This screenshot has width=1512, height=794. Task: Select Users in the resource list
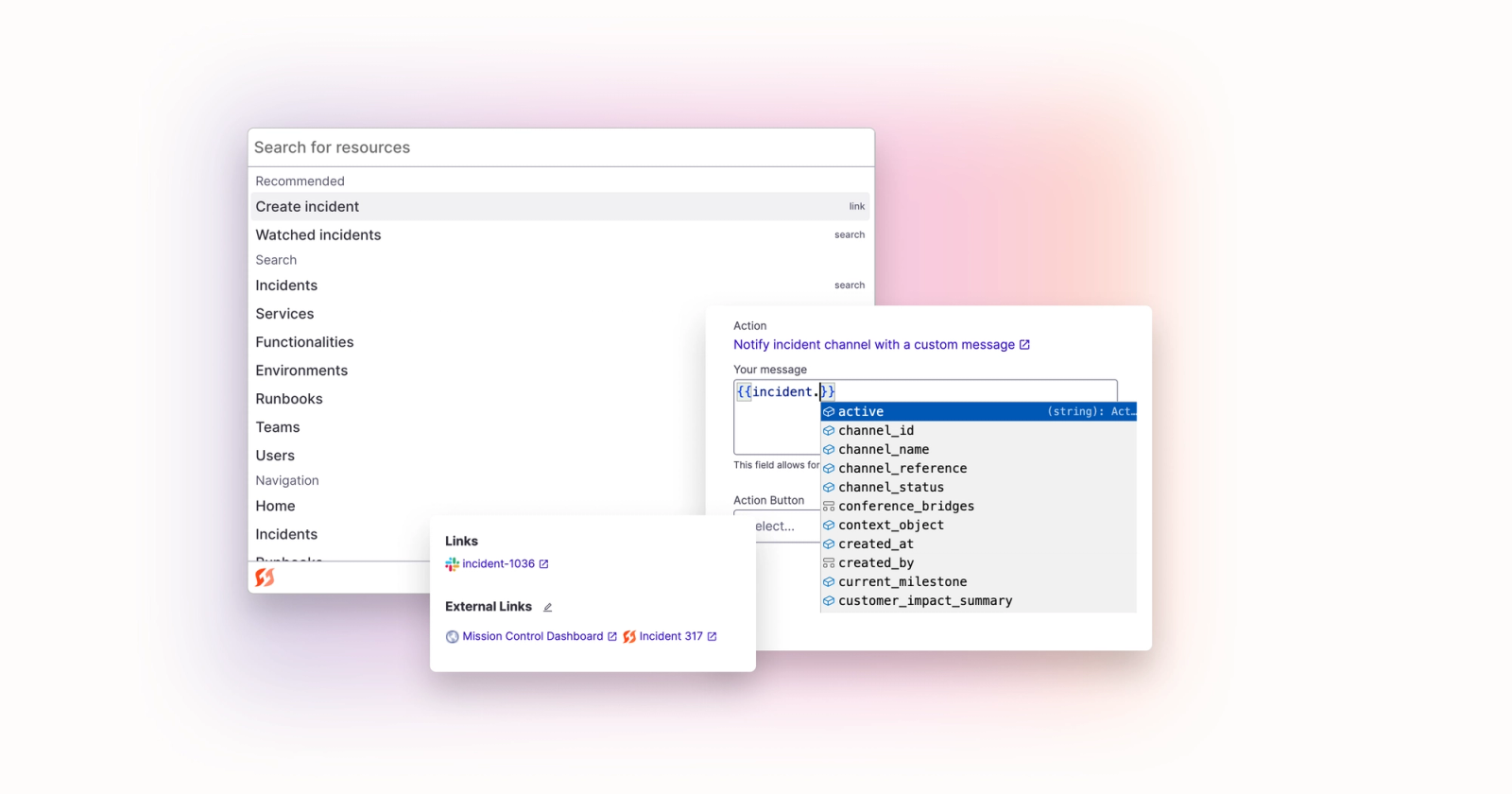click(275, 456)
